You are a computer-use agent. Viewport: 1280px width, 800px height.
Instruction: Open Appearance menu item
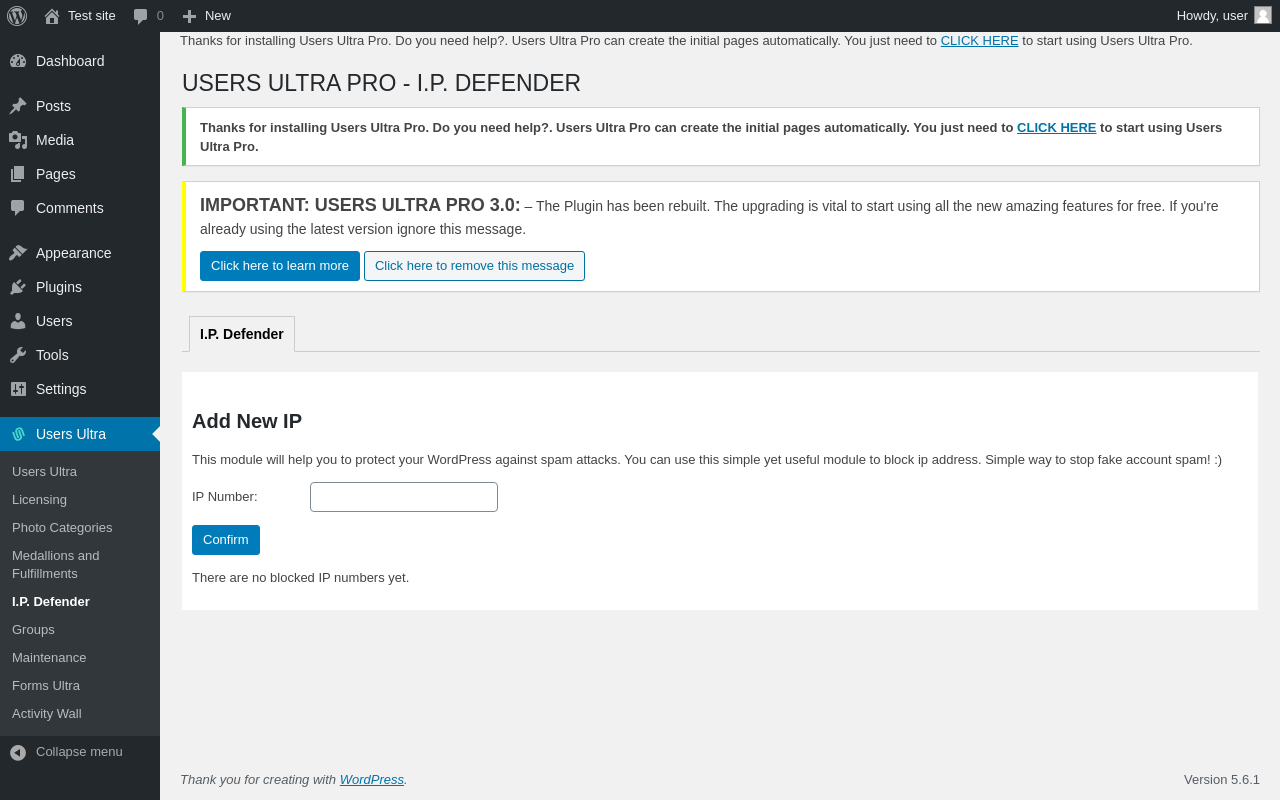tap(80, 253)
